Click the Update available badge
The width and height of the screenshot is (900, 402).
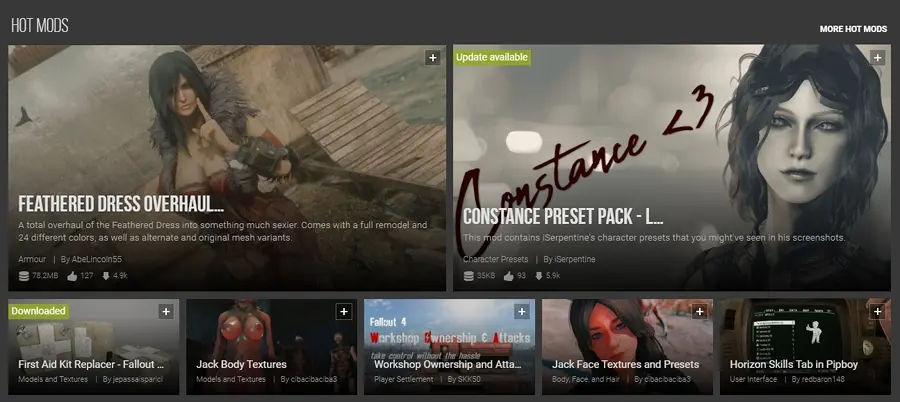[491, 57]
